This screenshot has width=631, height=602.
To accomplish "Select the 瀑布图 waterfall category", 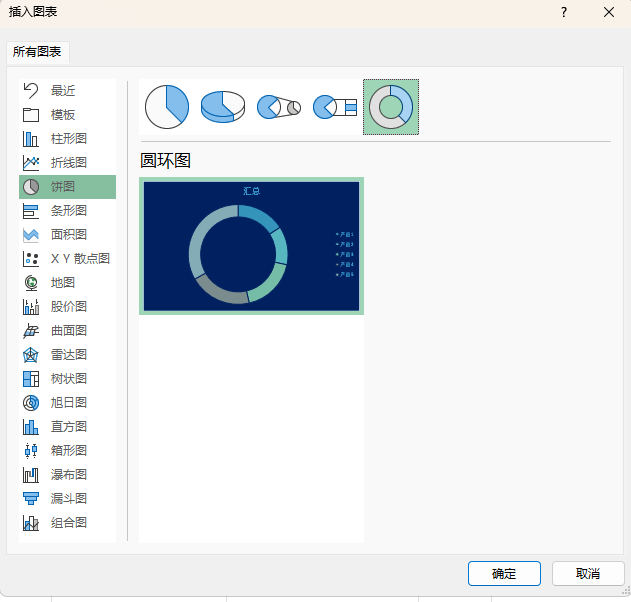I will coord(67,474).
